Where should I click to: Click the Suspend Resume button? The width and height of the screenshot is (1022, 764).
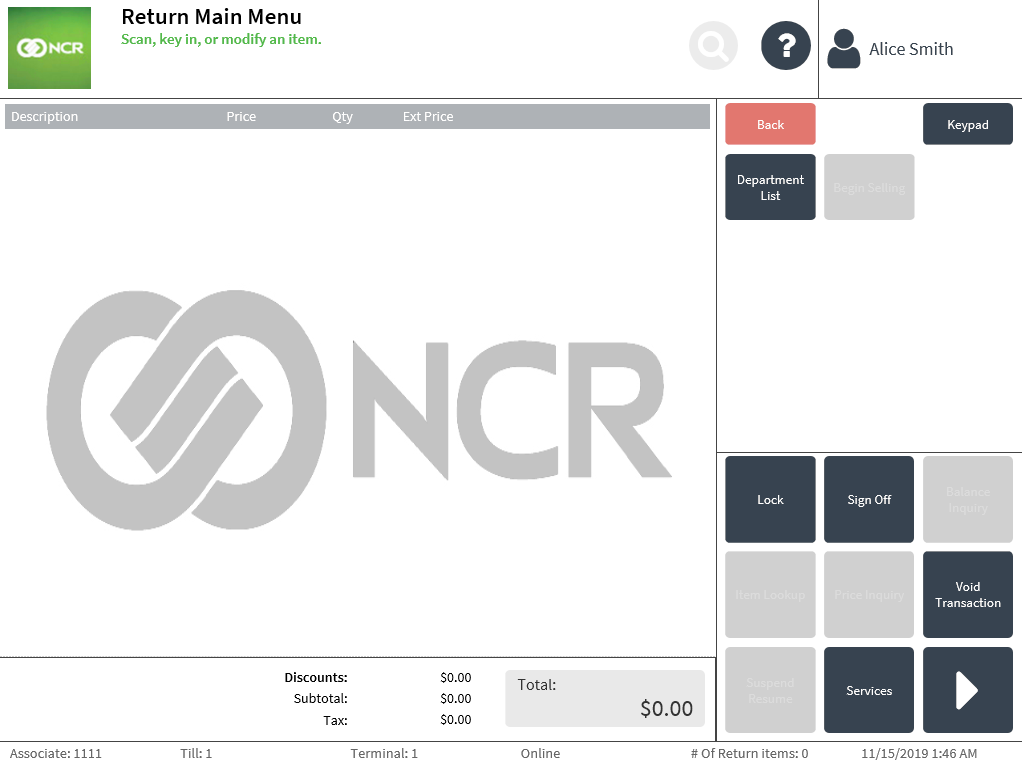(x=770, y=690)
